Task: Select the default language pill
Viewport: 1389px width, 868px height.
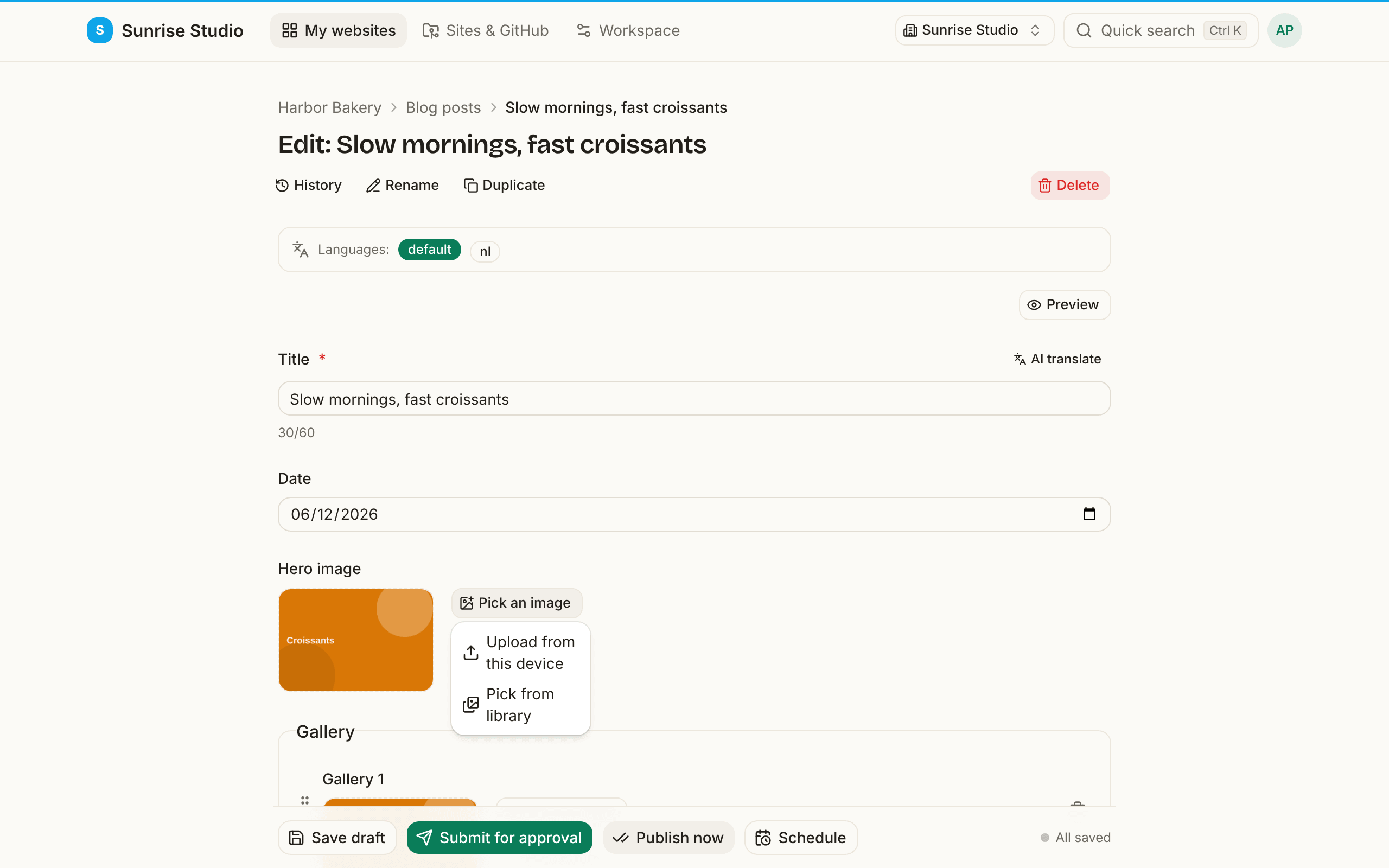Action: coord(429,250)
